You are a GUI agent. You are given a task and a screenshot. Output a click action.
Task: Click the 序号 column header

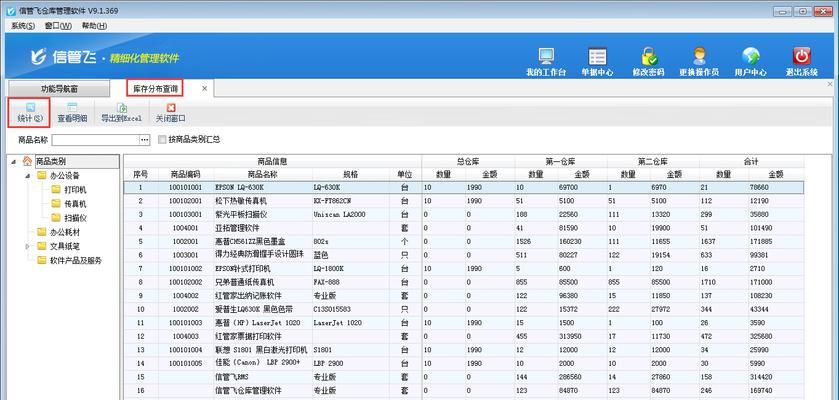[140, 174]
